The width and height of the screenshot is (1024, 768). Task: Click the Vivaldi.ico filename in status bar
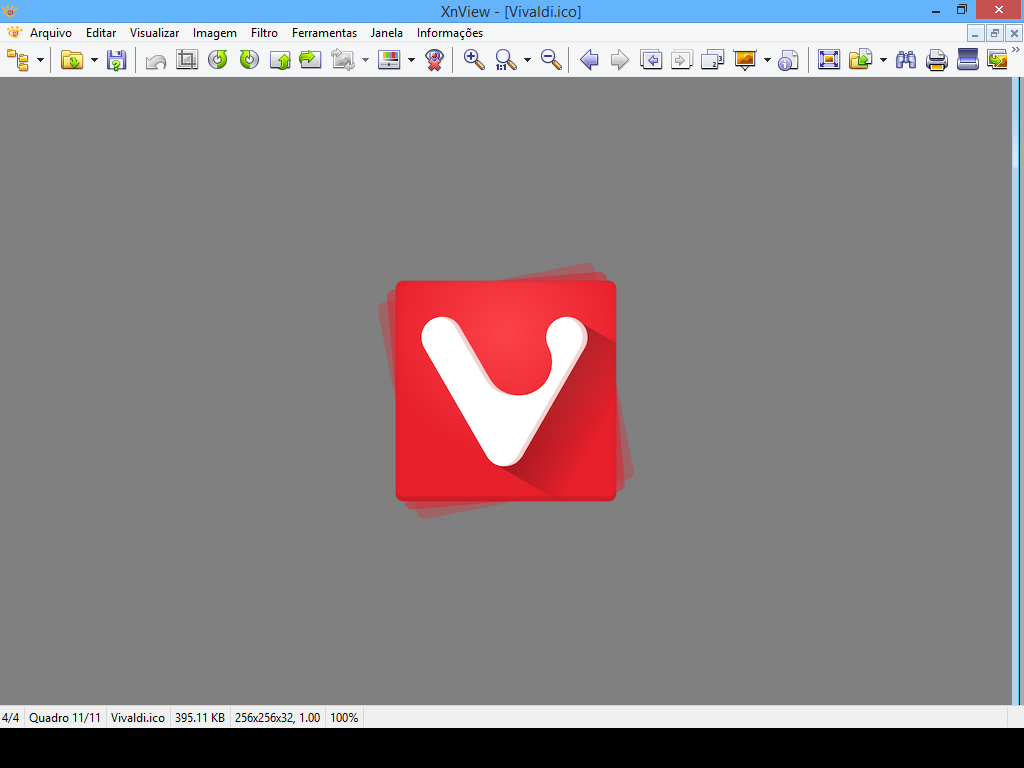(x=138, y=718)
